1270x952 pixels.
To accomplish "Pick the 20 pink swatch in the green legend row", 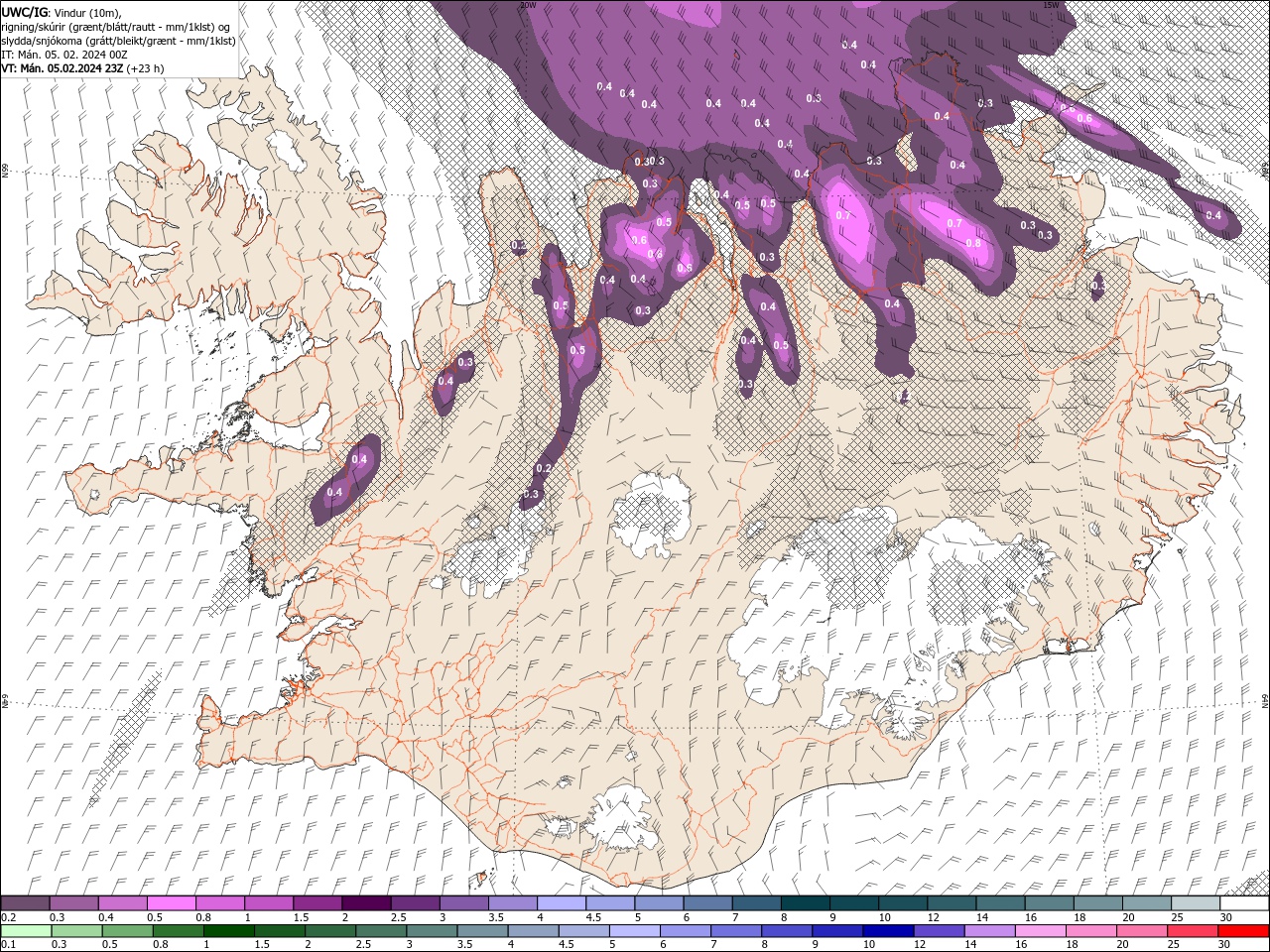I will [1143, 931].
